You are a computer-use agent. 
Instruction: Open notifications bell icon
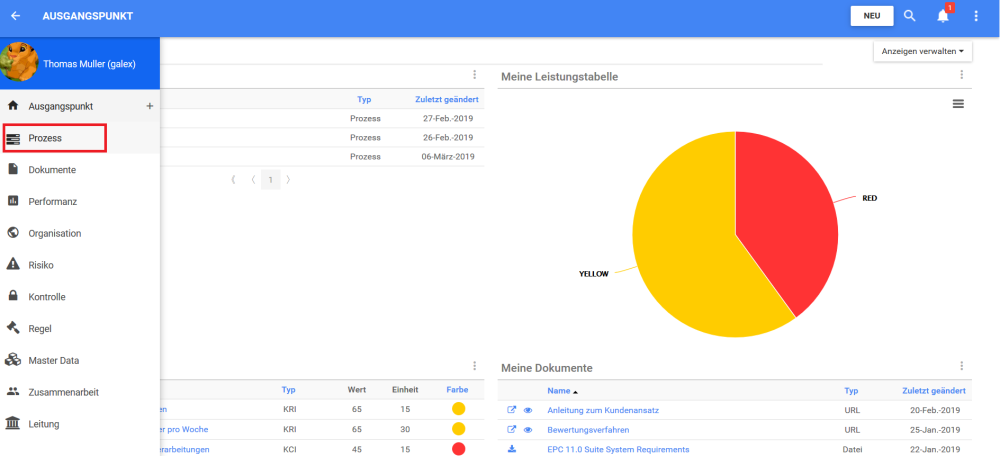942,16
